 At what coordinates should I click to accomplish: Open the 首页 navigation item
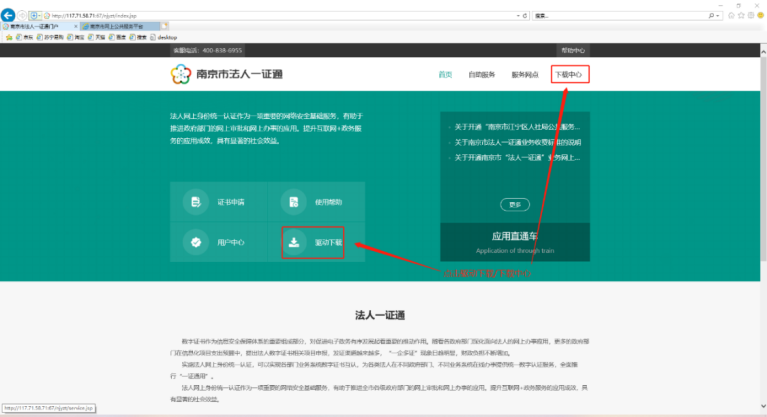[x=446, y=75]
